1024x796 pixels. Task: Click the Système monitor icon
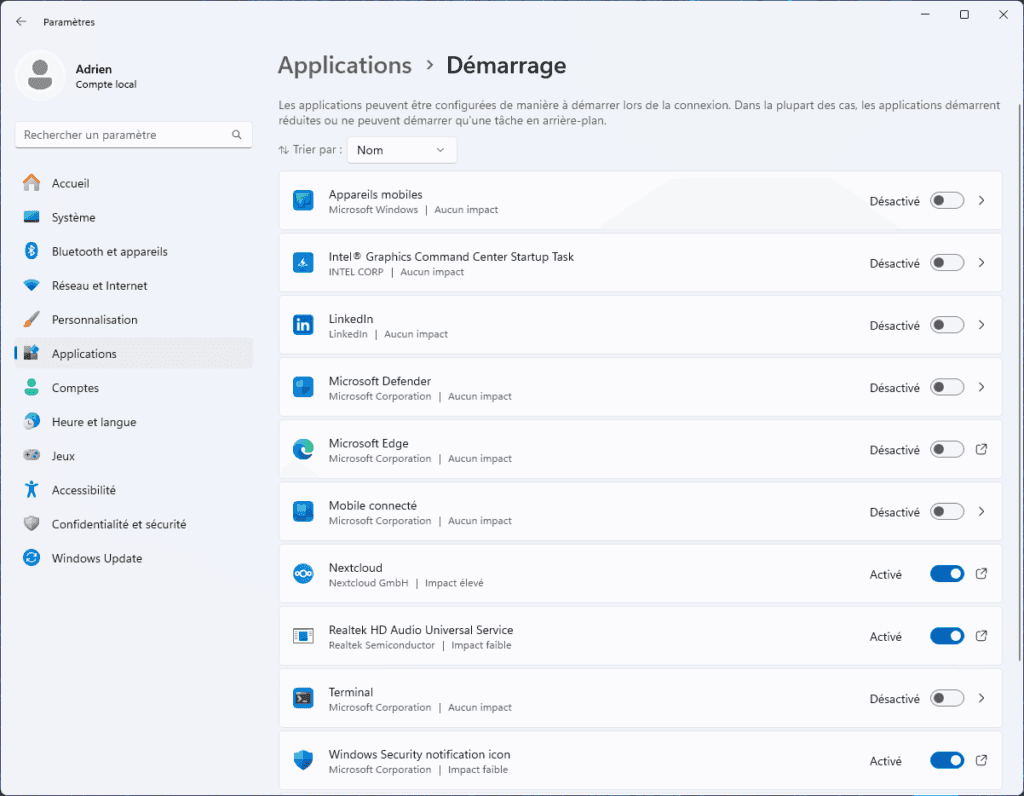(x=31, y=217)
